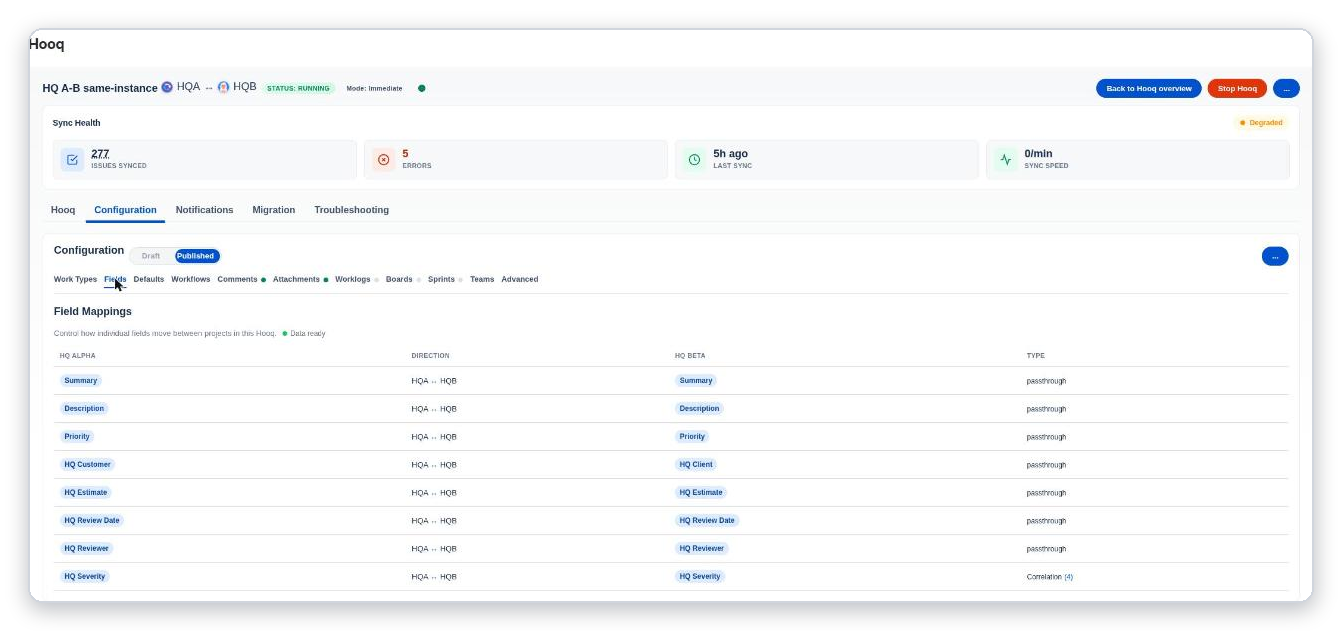Click the HQ Customer field tag
This screenshot has height=631, width=1342.
pyautogui.click(x=87, y=465)
